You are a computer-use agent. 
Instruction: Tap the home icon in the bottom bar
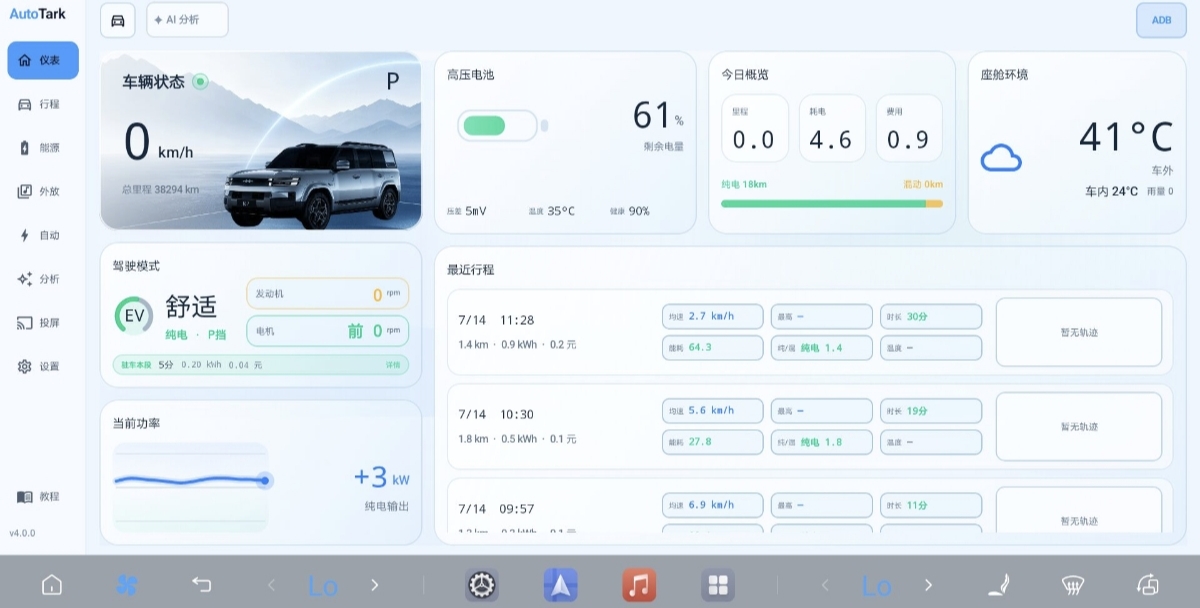[x=52, y=585]
